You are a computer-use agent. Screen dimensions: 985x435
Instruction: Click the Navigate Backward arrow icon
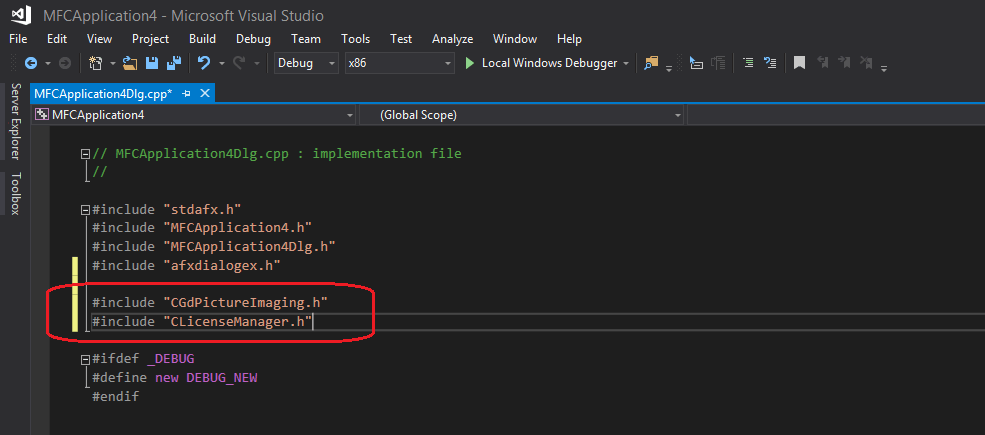pyautogui.click(x=30, y=63)
